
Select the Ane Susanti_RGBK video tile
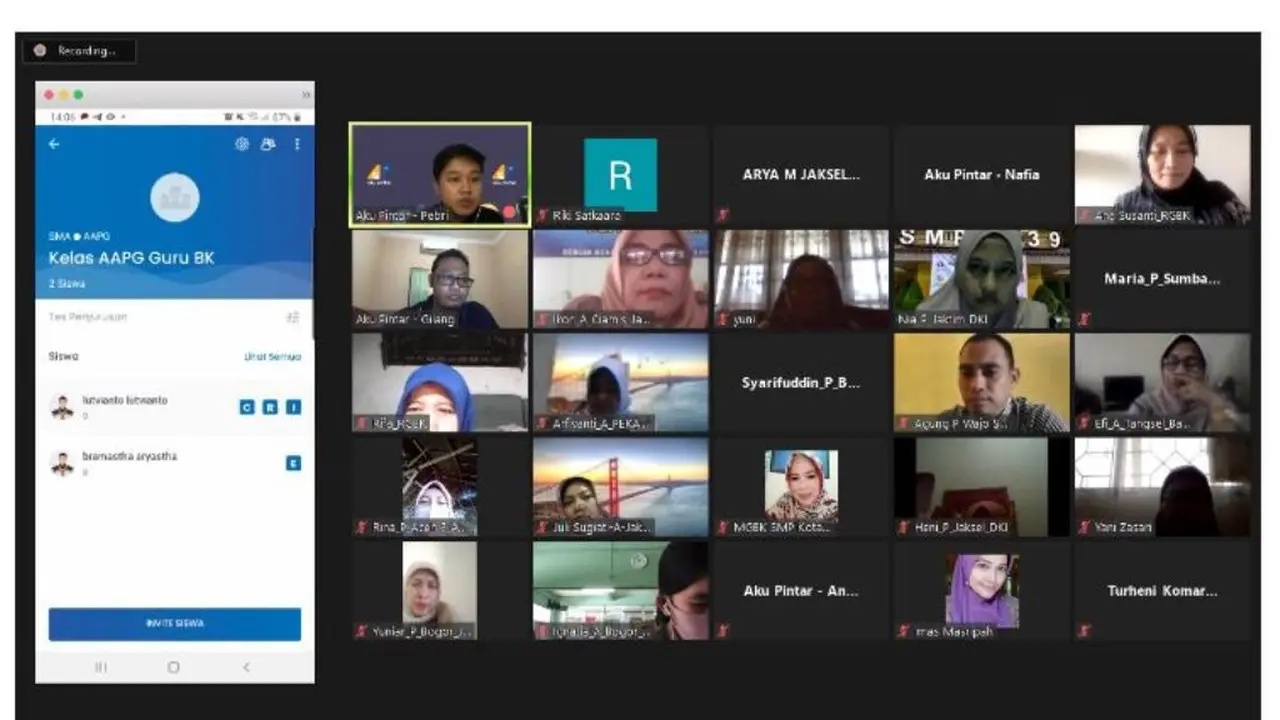(x=1163, y=175)
